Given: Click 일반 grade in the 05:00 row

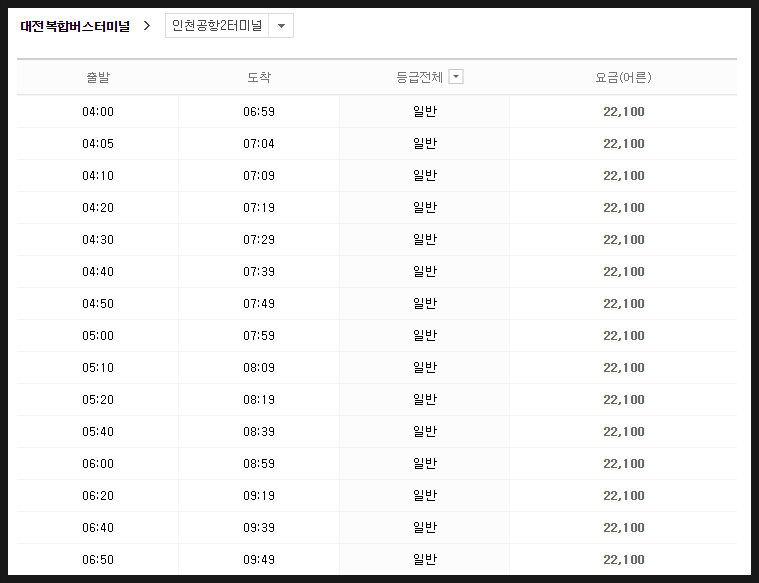Looking at the screenshot, I should tap(425, 335).
